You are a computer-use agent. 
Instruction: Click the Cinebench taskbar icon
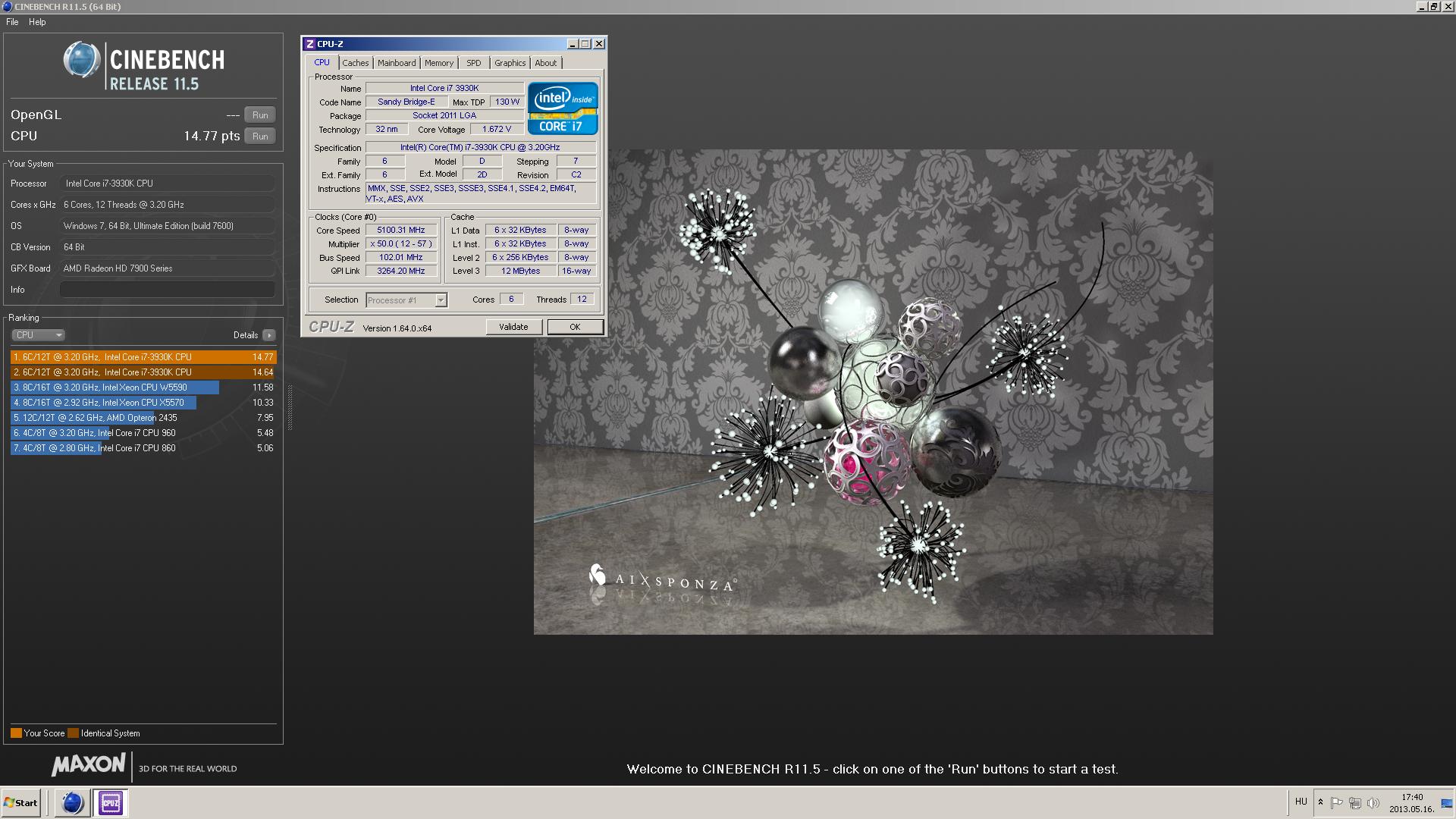coord(72,802)
